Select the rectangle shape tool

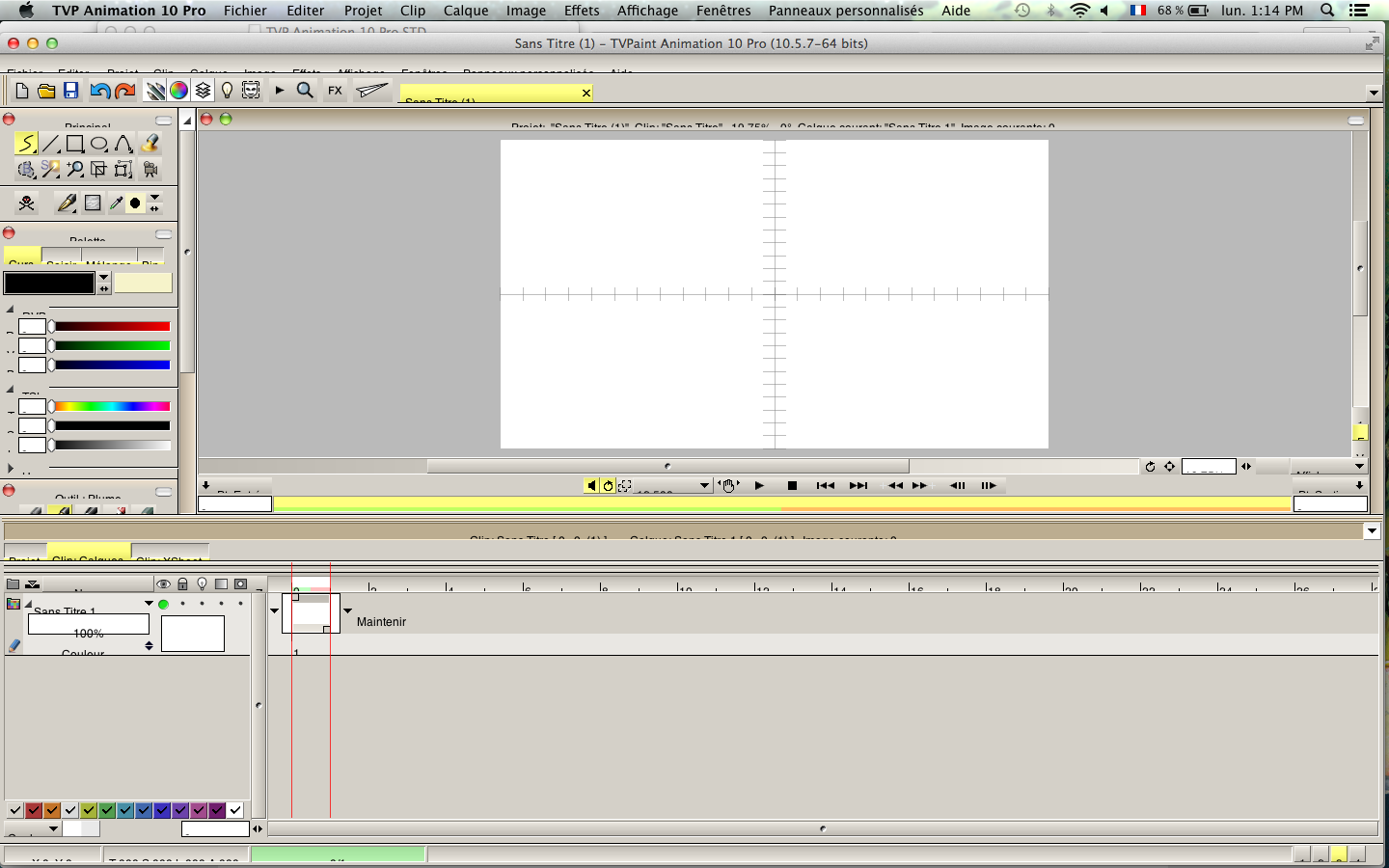pyautogui.click(x=74, y=144)
